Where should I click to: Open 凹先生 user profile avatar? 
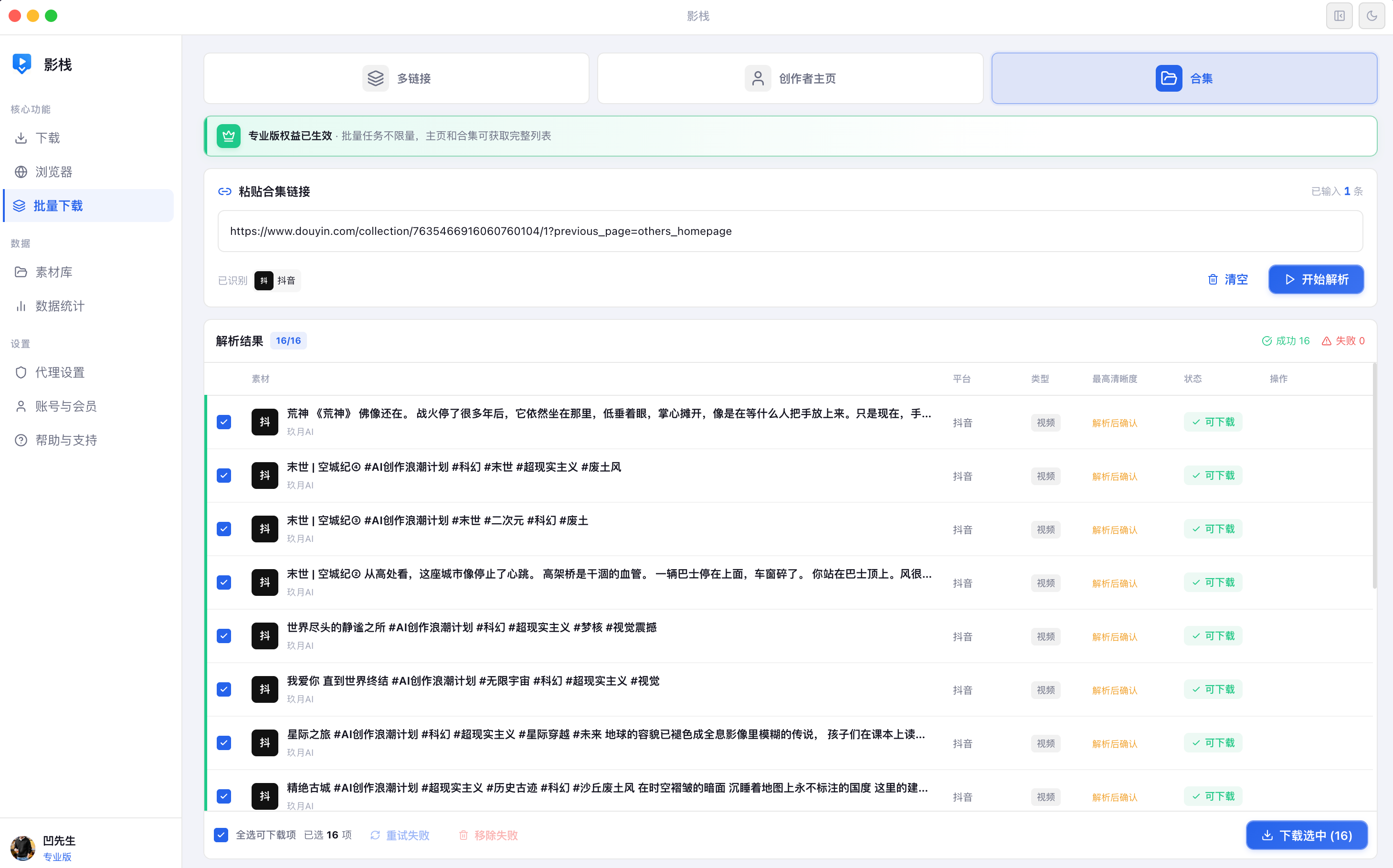(x=23, y=847)
